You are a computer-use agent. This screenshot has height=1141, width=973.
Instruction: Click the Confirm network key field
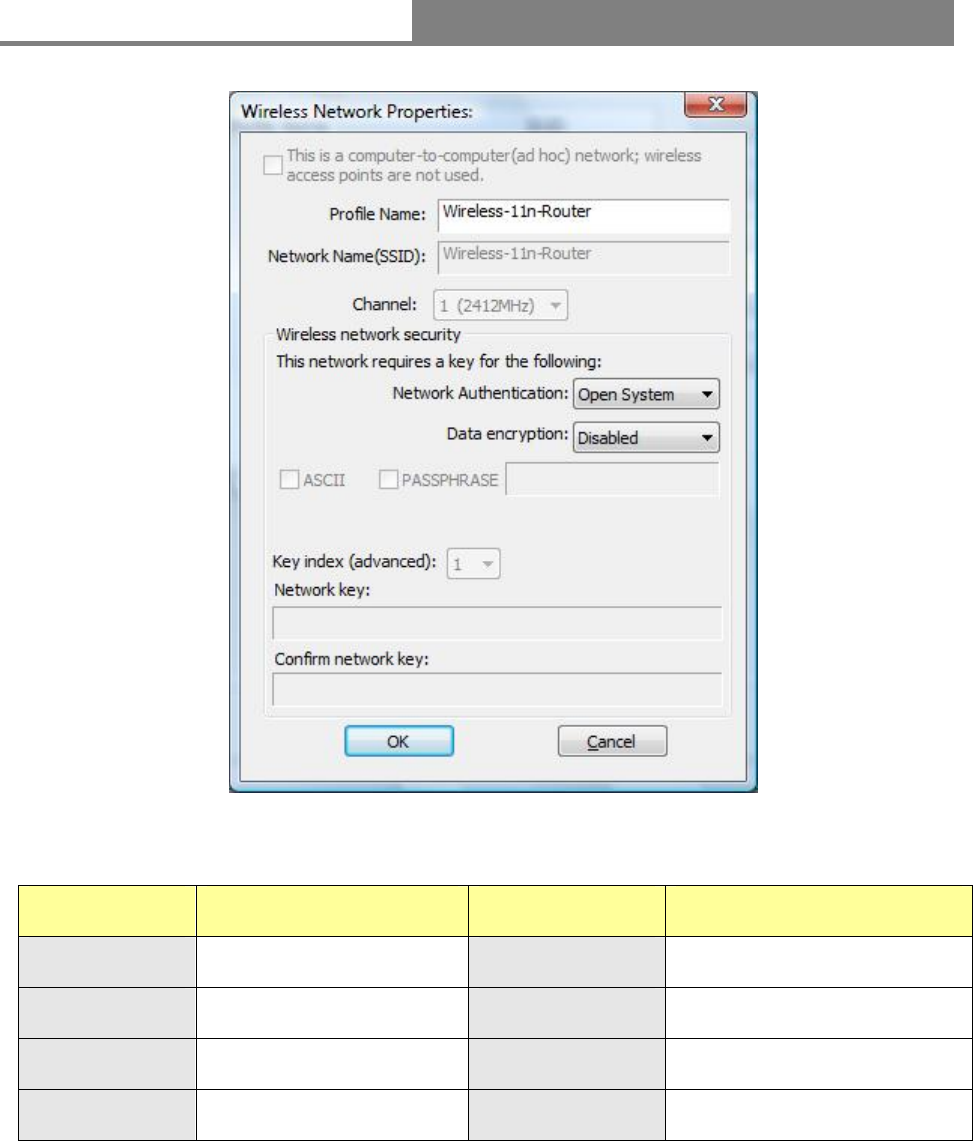click(x=497, y=690)
